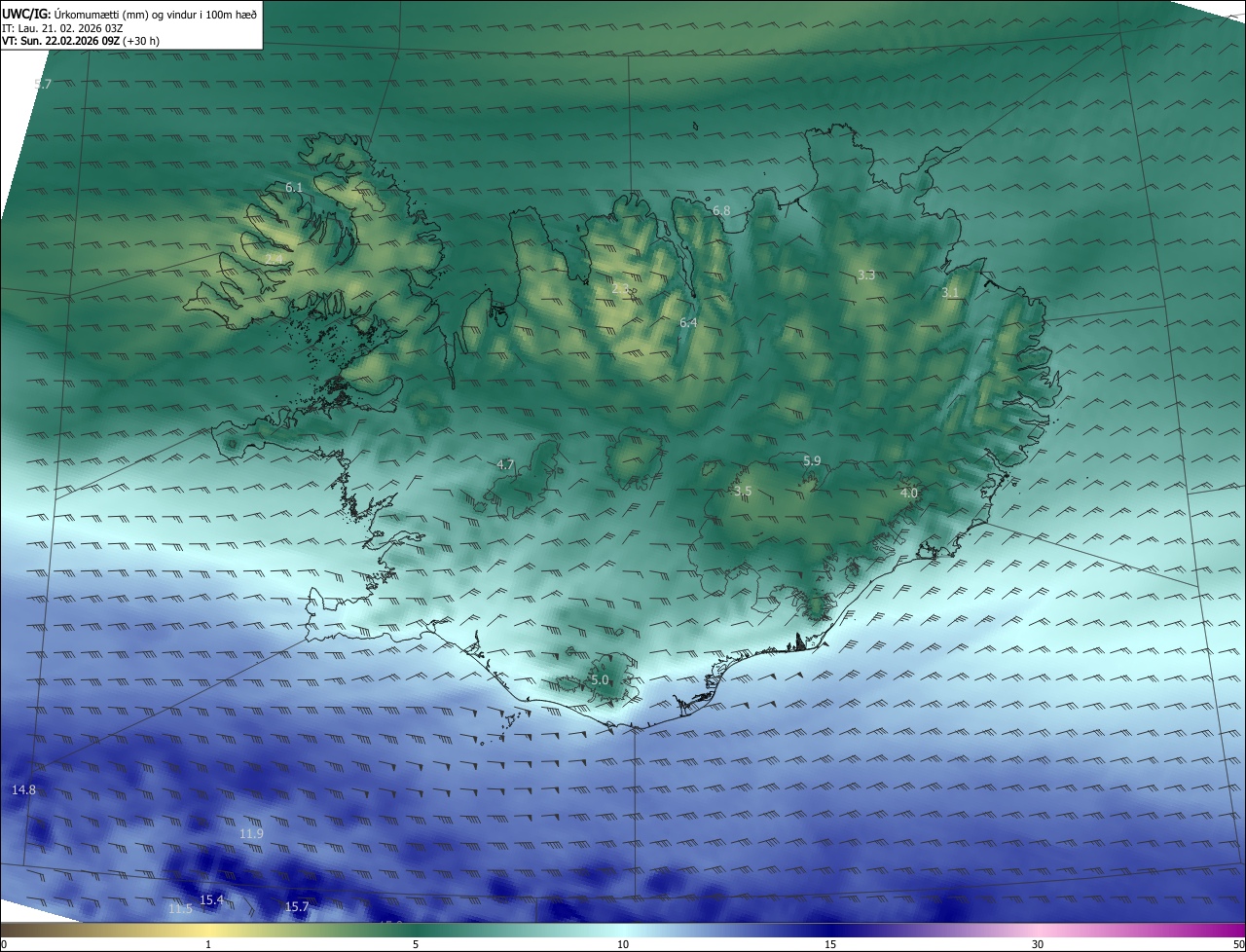The width and height of the screenshot is (1246, 952).
Task: Click the 3.1 value label
Action: point(950,292)
